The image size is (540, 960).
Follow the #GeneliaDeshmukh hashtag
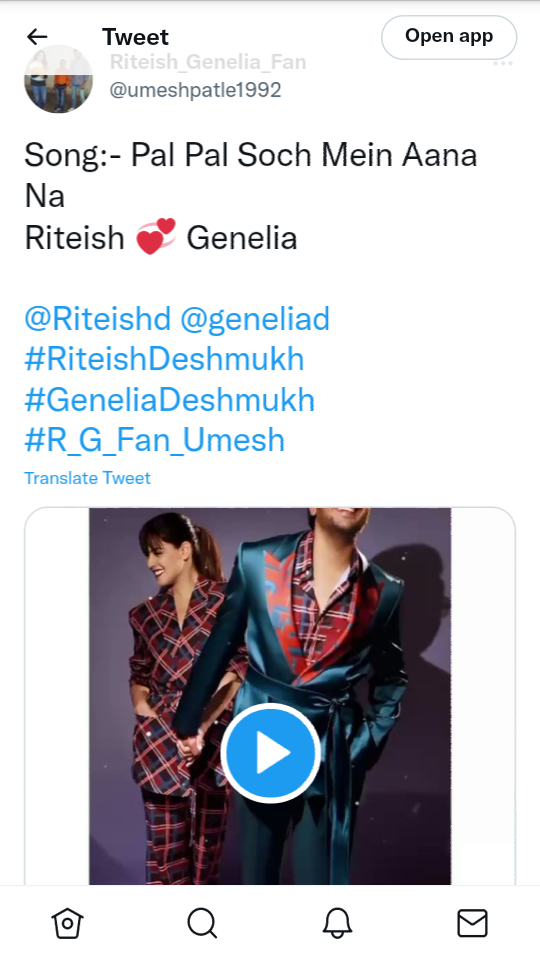pyautogui.click(x=170, y=400)
